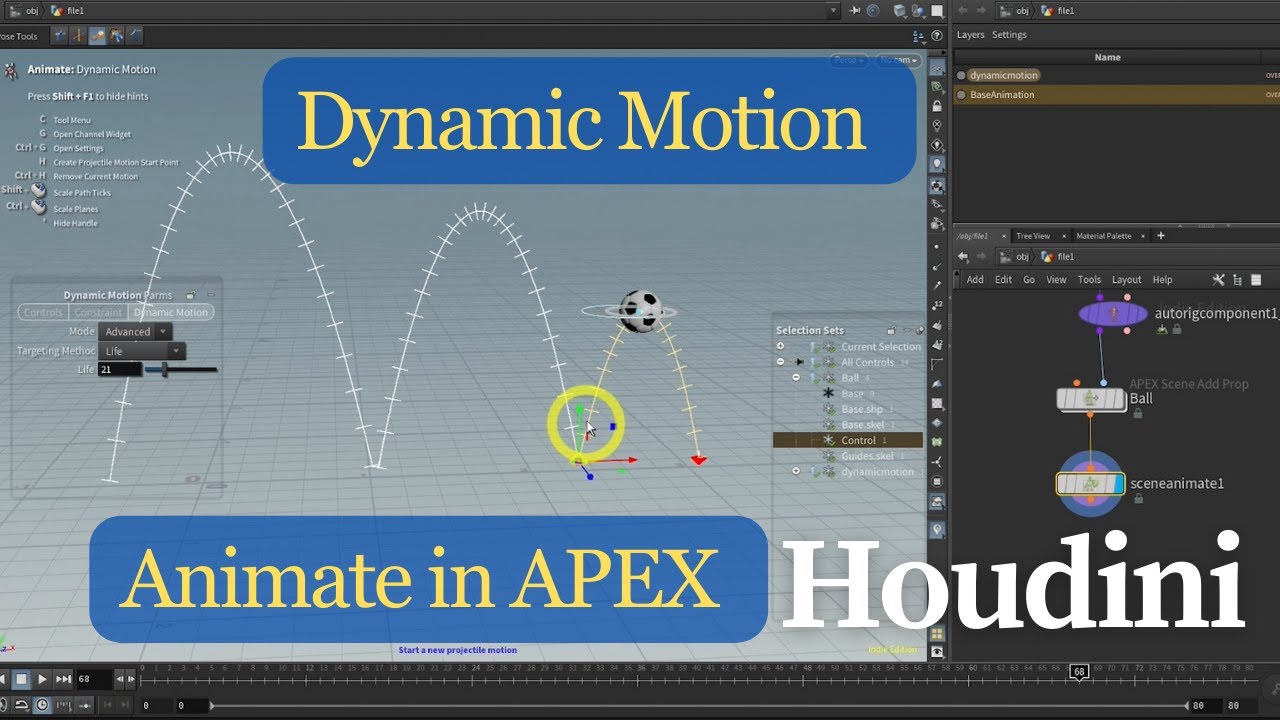Open the Layout menu
This screenshot has height=720, width=1280.
coord(1126,280)
